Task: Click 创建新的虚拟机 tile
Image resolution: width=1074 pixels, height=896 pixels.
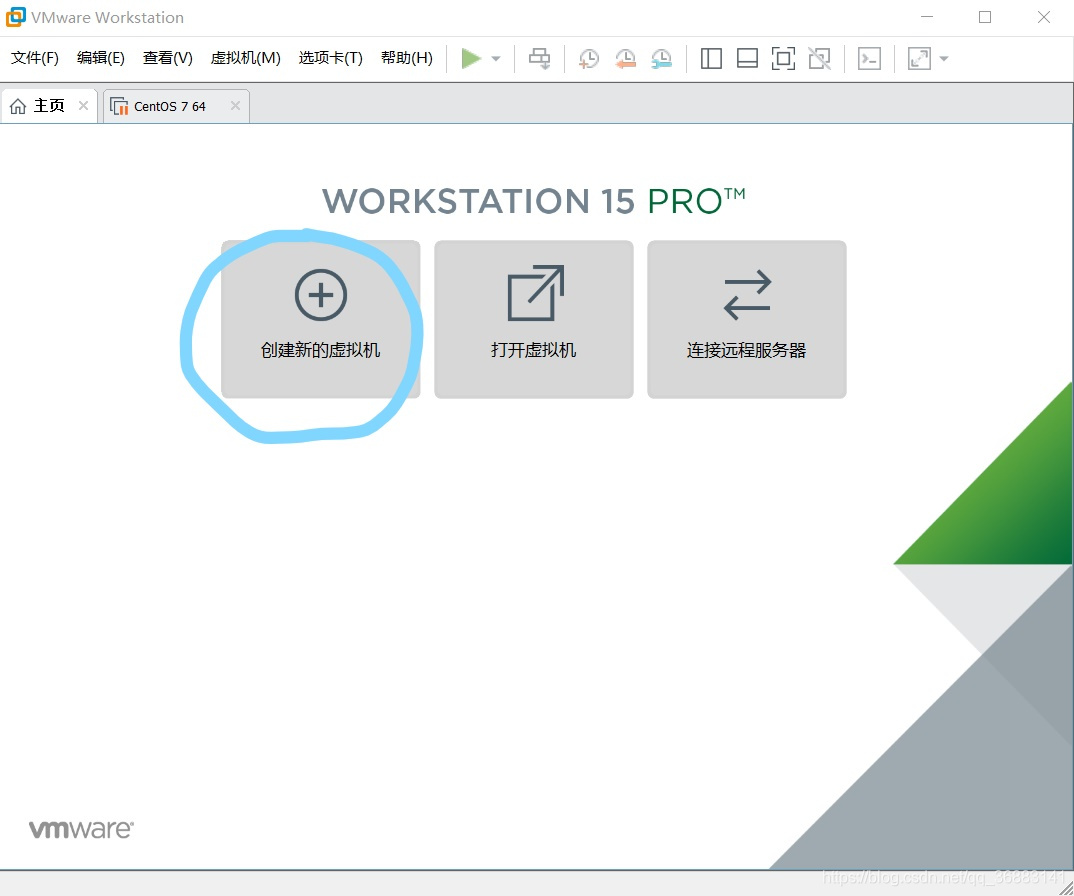Action: pos(321,319)
